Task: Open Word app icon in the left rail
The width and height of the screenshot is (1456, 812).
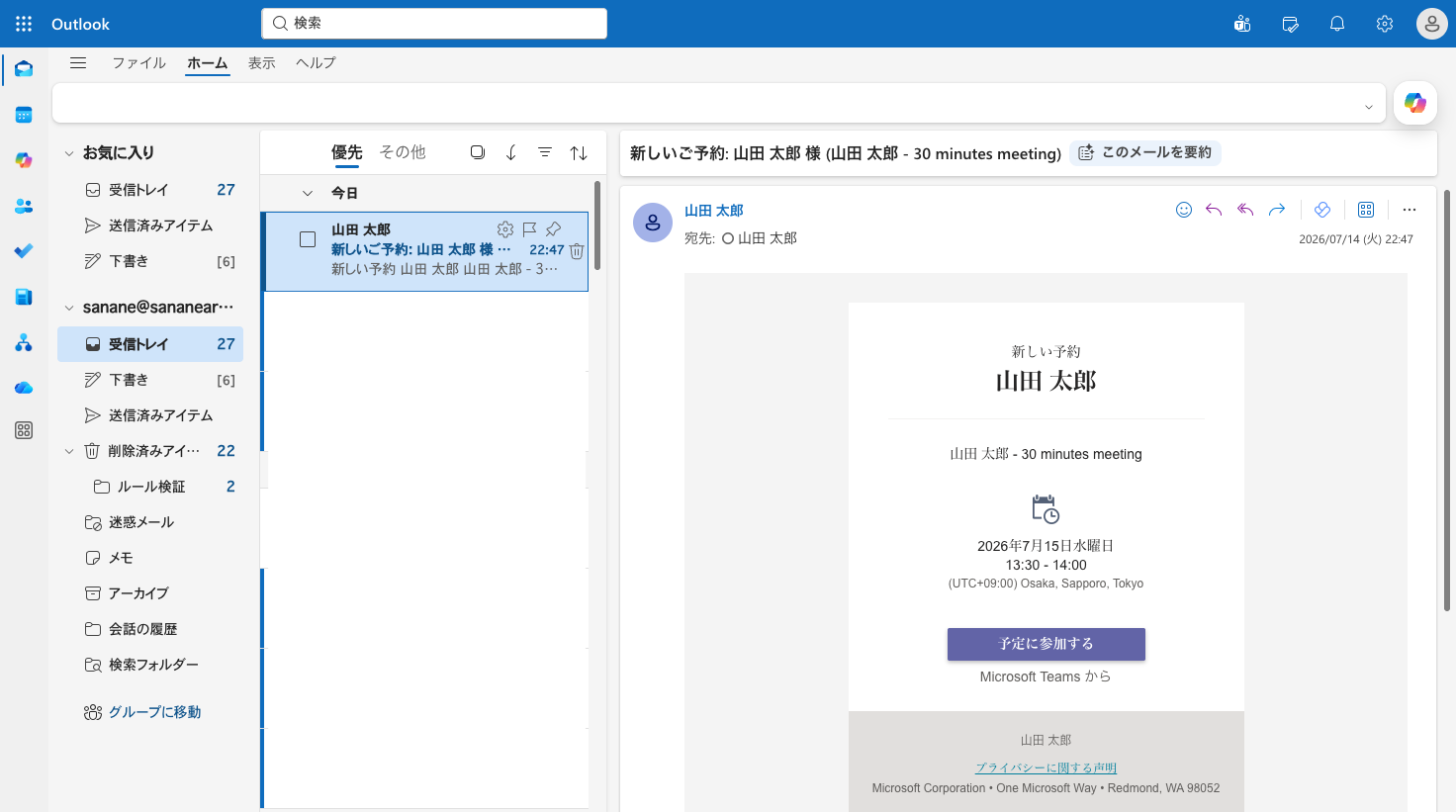Action: (x=24, y=297)
